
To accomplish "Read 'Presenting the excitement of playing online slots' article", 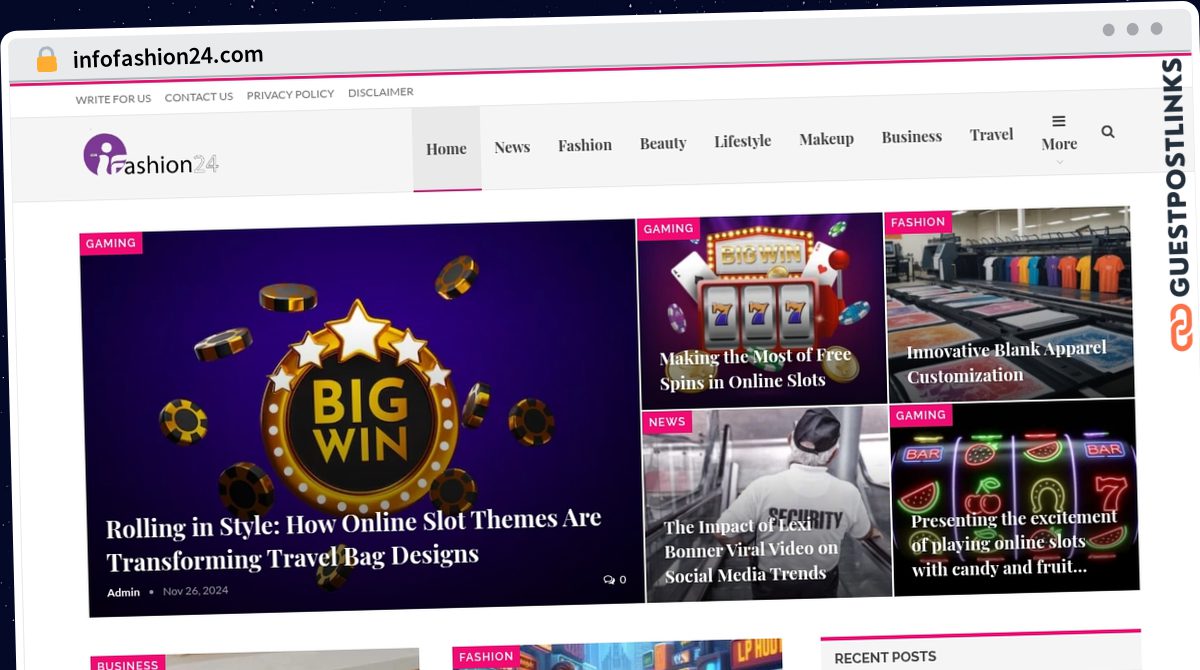I will point(1014,543).
